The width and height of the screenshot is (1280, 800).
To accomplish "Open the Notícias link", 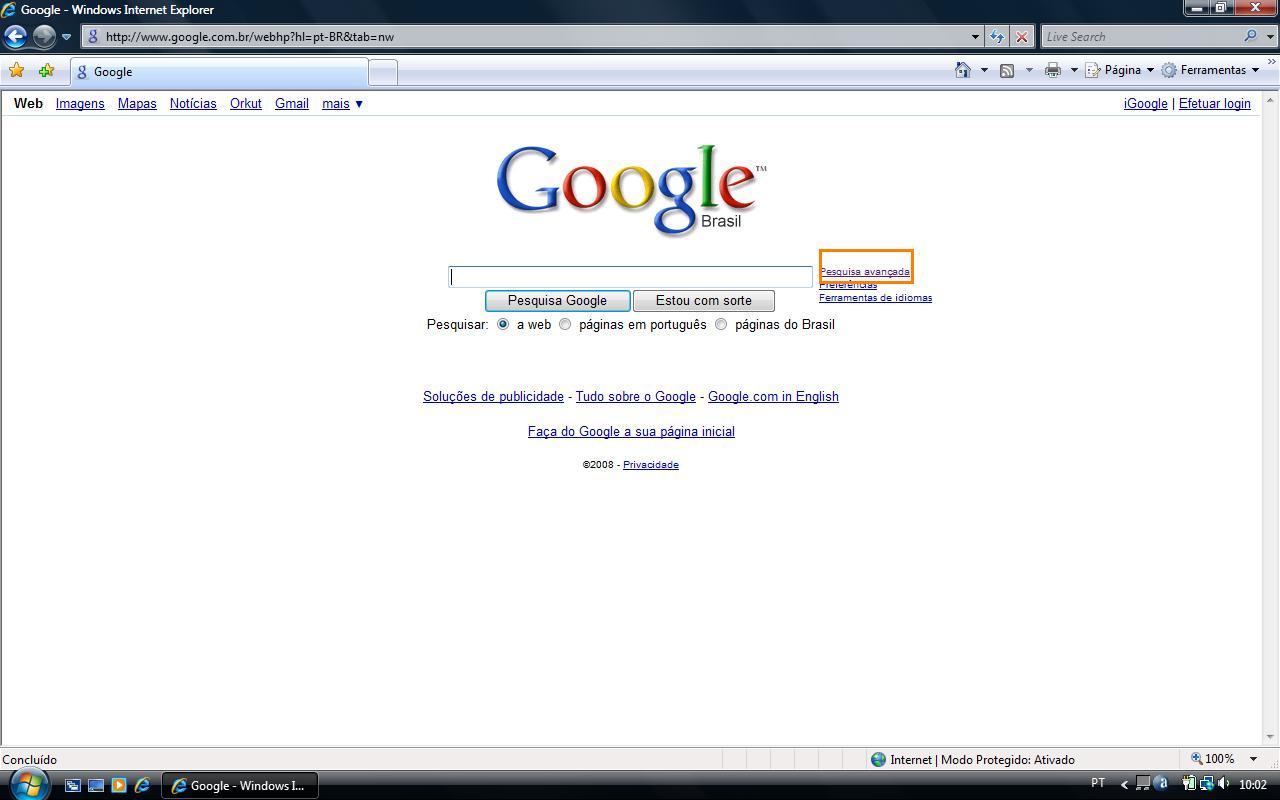I will (193, 103).
